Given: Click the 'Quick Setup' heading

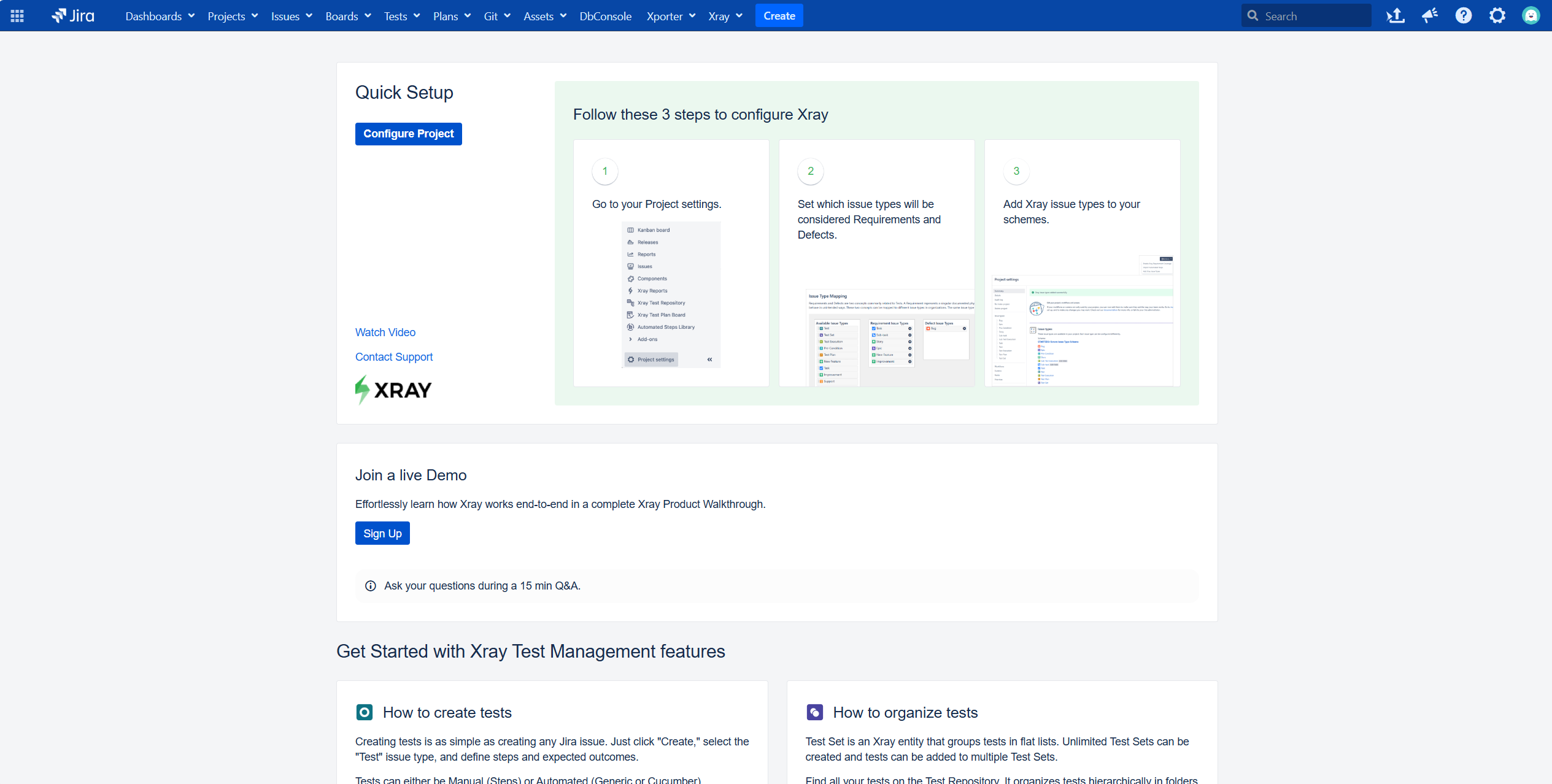Looking at the screenshot, I should 404,93.
